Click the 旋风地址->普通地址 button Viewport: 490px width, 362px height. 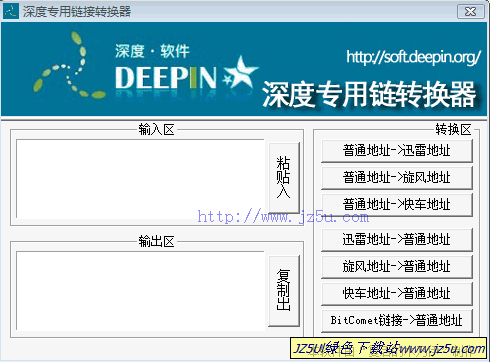click(x=397, y=267)
